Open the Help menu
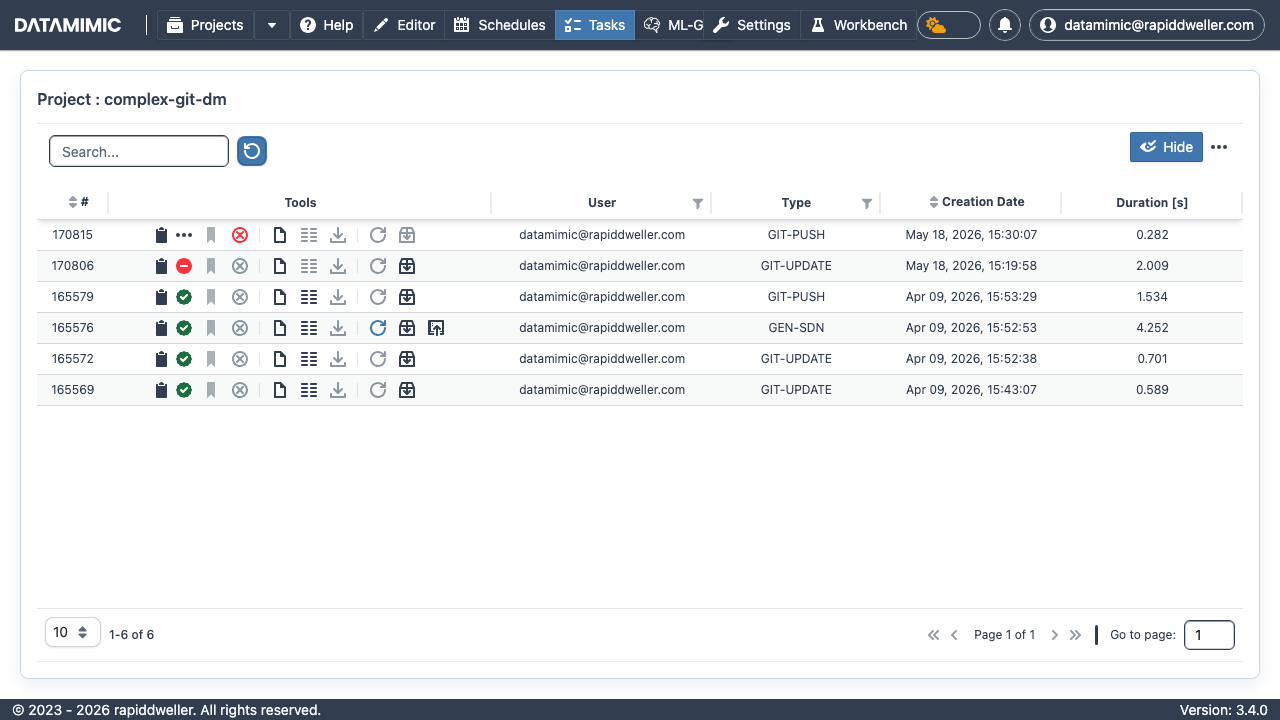This screenshot has width=1280, height=720. point(326,25)
